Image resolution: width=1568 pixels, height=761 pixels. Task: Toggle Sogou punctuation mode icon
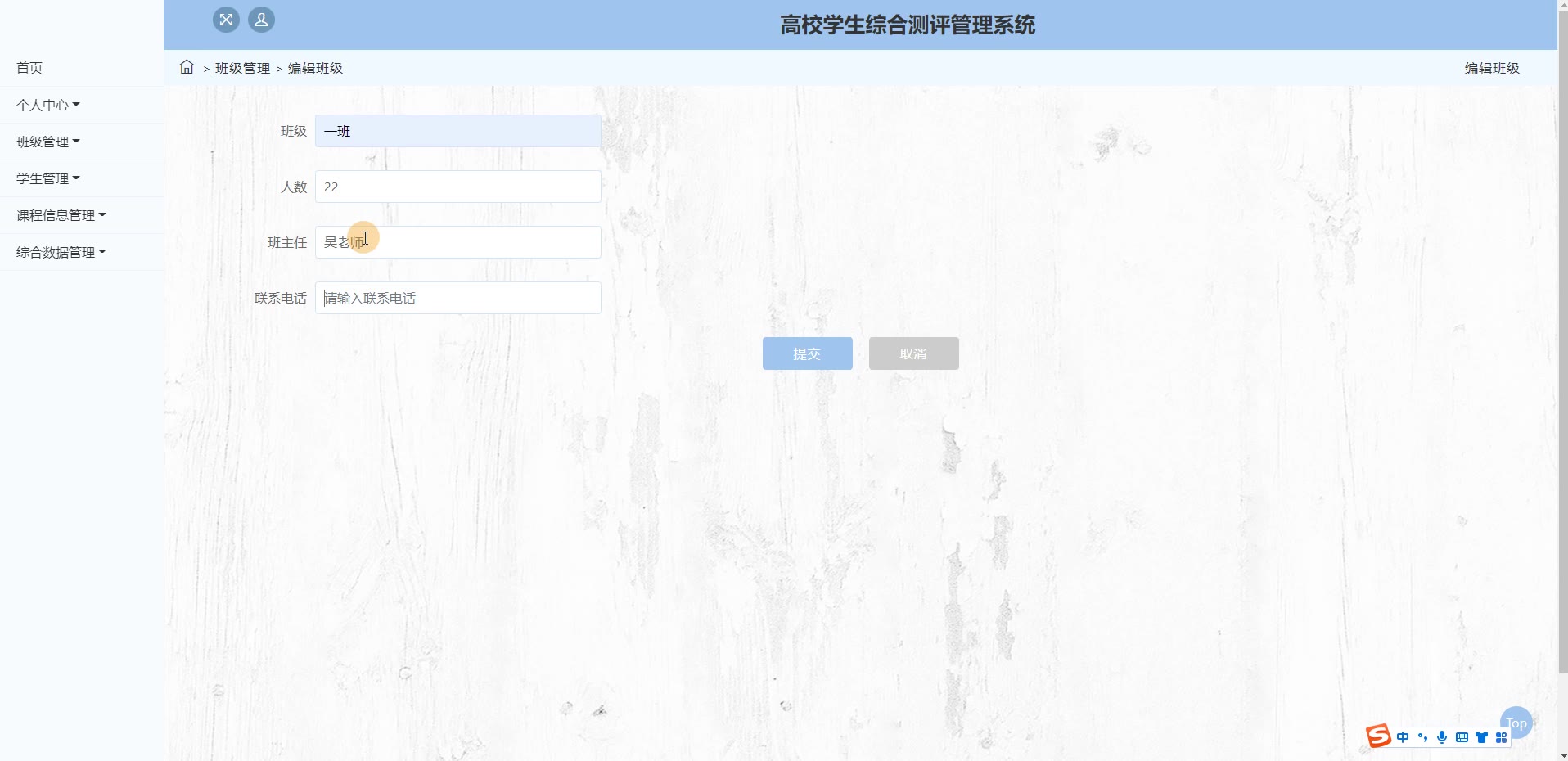pyautogui.click(x=1422, y=737)
